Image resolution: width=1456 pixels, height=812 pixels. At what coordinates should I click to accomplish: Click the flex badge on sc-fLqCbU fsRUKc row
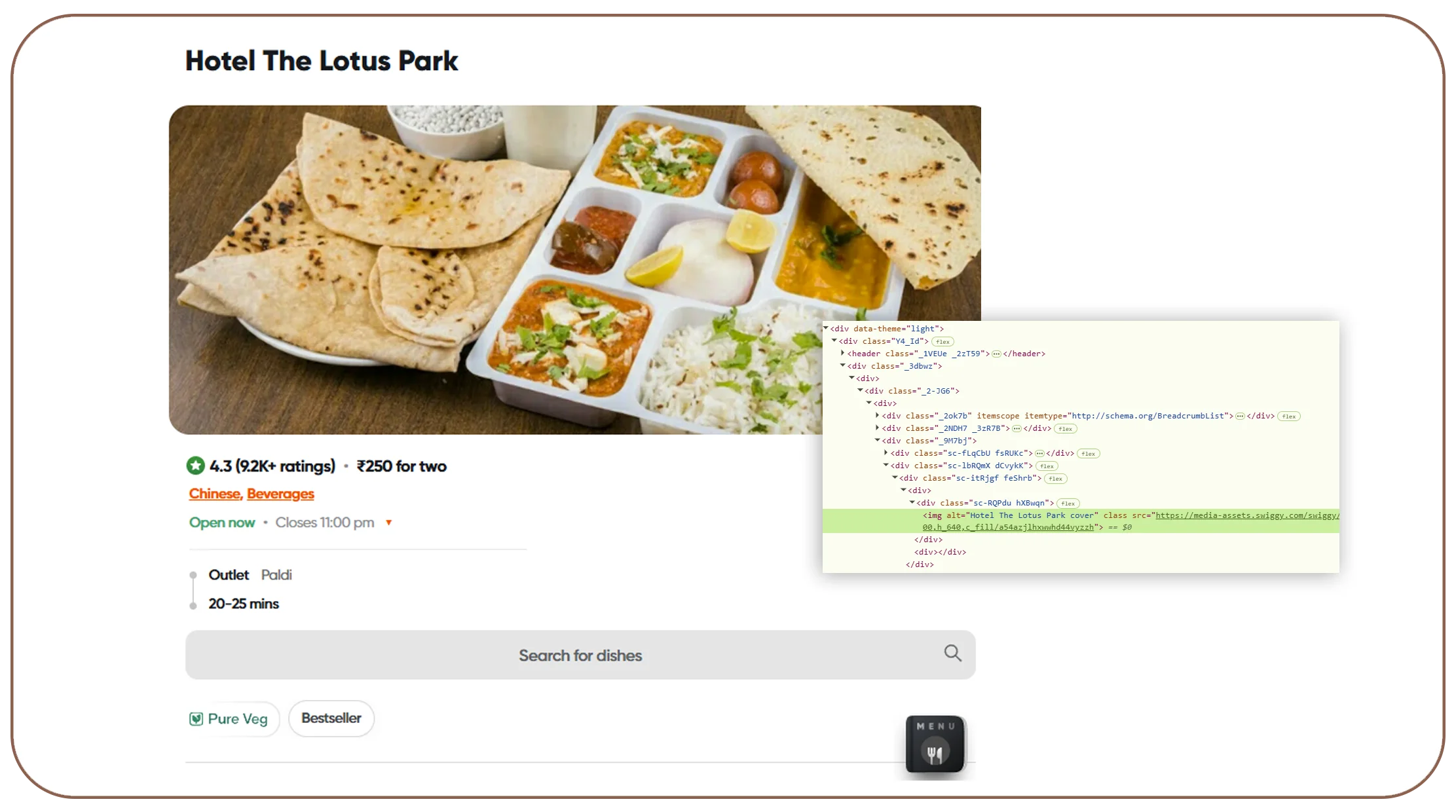point(1088,454)
